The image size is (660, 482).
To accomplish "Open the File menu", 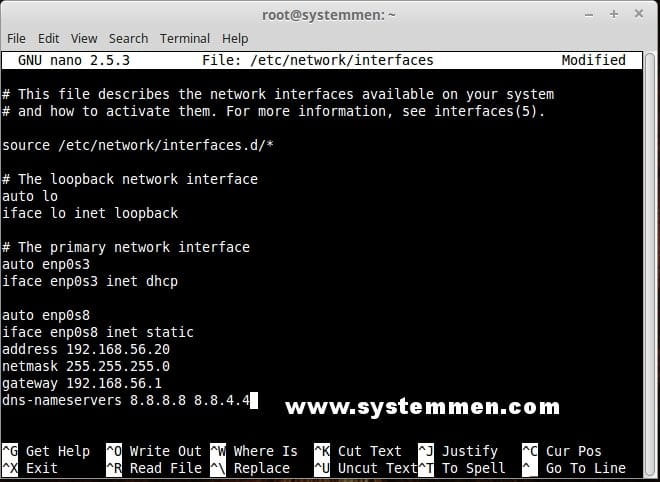I will click(16, 39).
